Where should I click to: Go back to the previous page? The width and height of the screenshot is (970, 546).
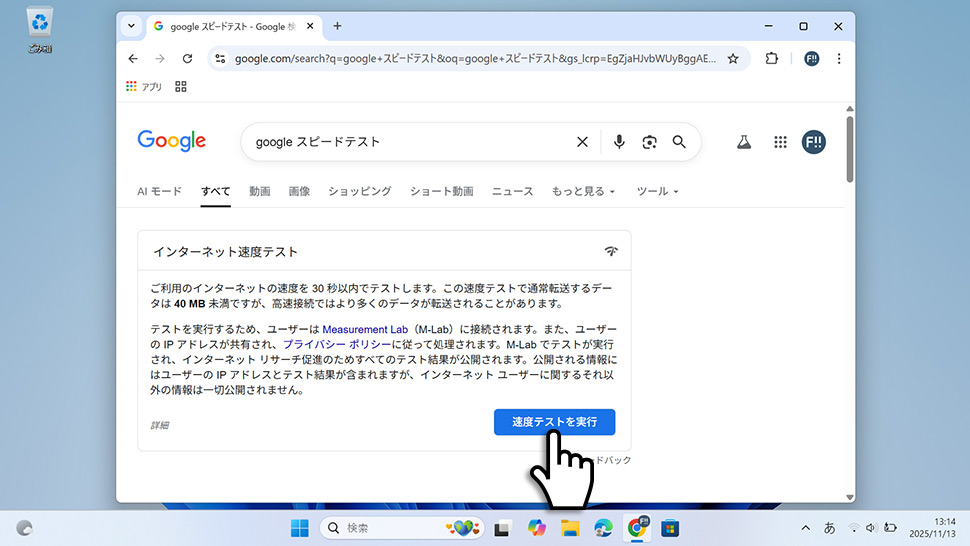point(133,59)
